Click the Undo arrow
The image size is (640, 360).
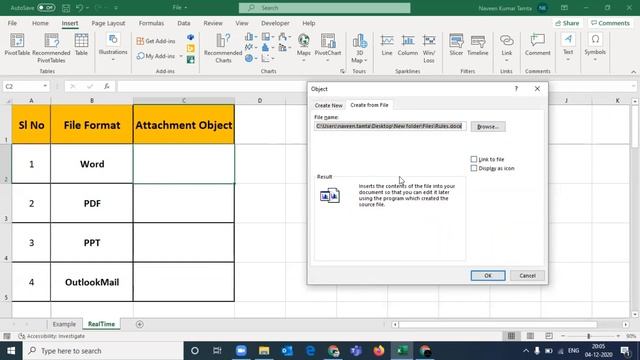(x=80, y=8)
